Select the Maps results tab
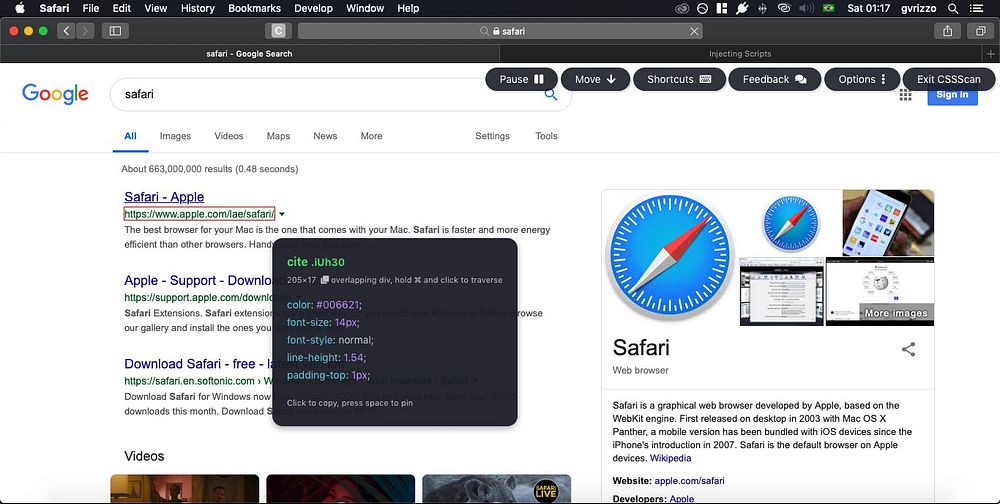The image size is (1000, 504). click(278, 136)
